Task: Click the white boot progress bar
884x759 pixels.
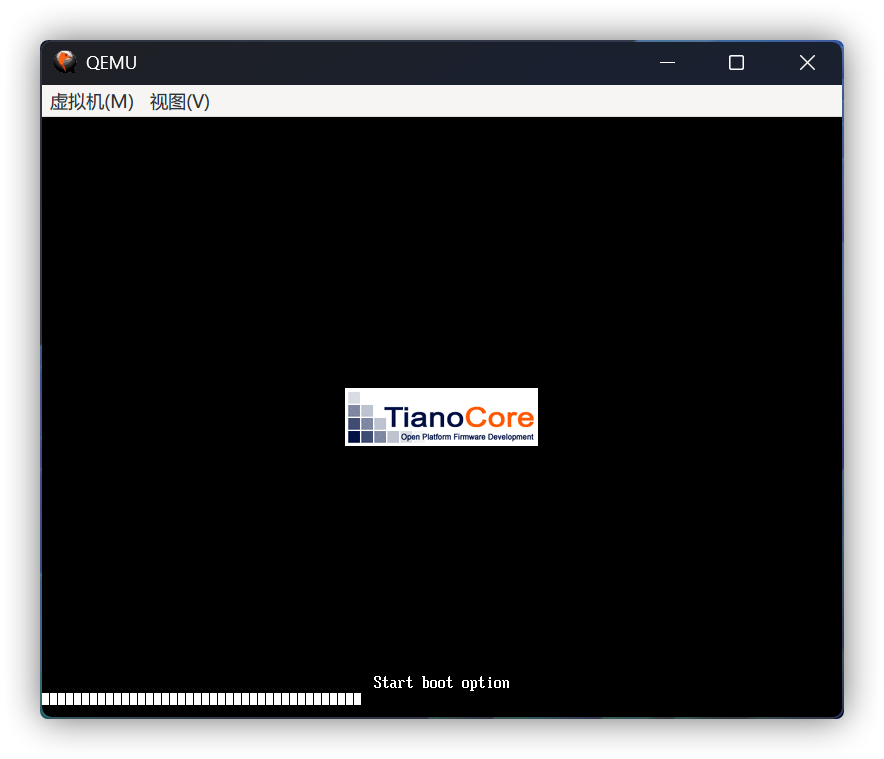Action: tap(201, 699)
